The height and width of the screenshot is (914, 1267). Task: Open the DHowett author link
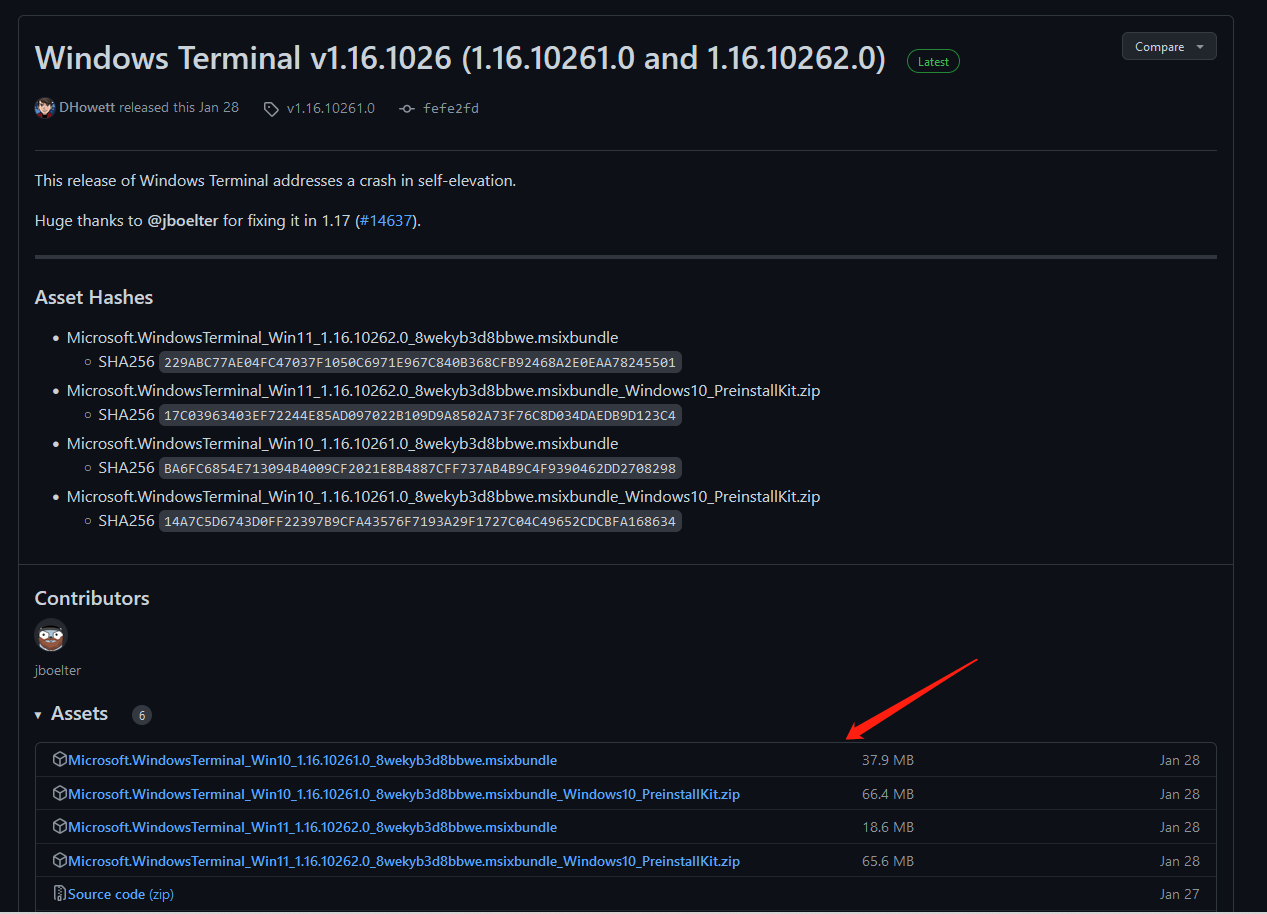tap(87, 107)
